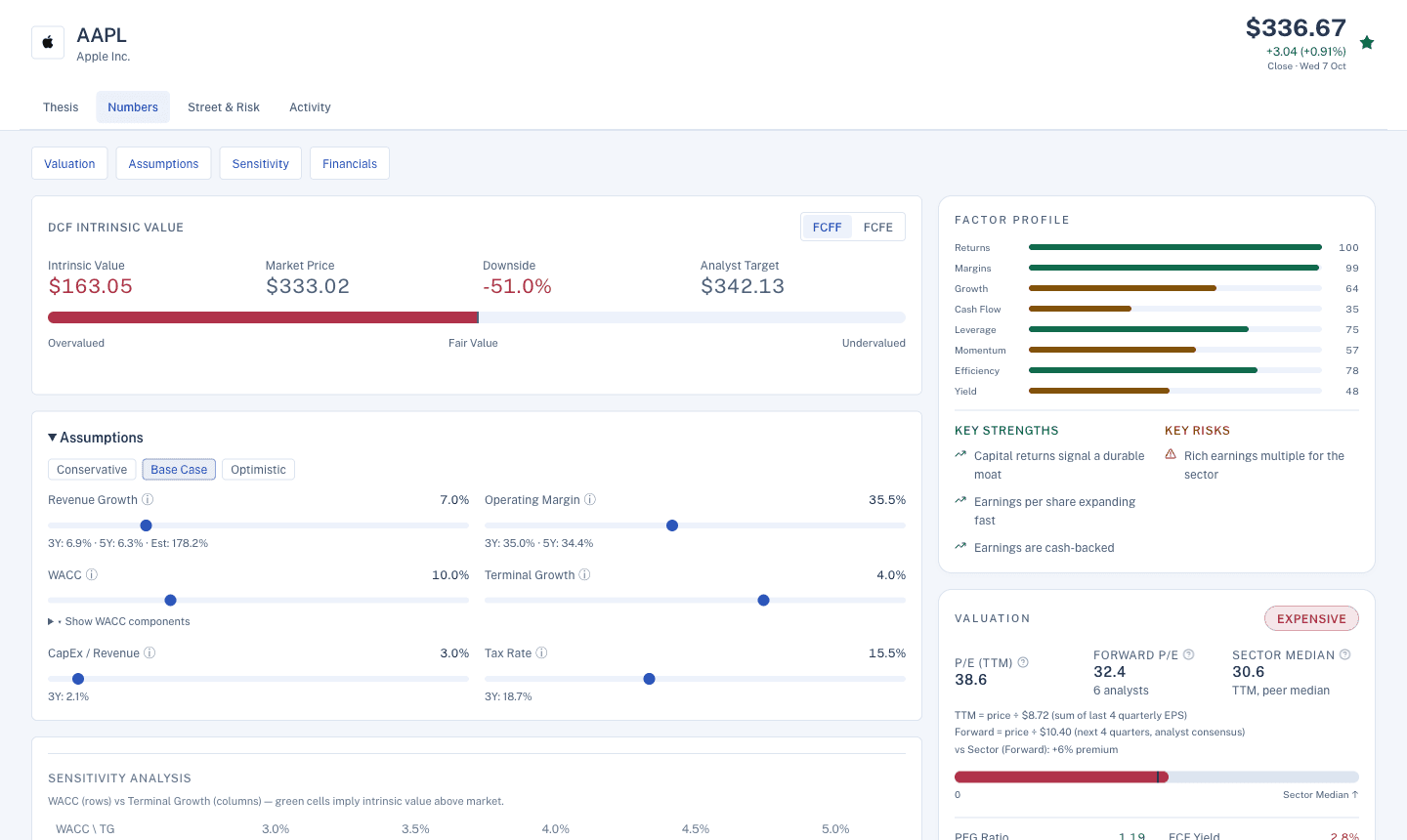
Task: Click the $336.67 share price
Action: 1296,27
